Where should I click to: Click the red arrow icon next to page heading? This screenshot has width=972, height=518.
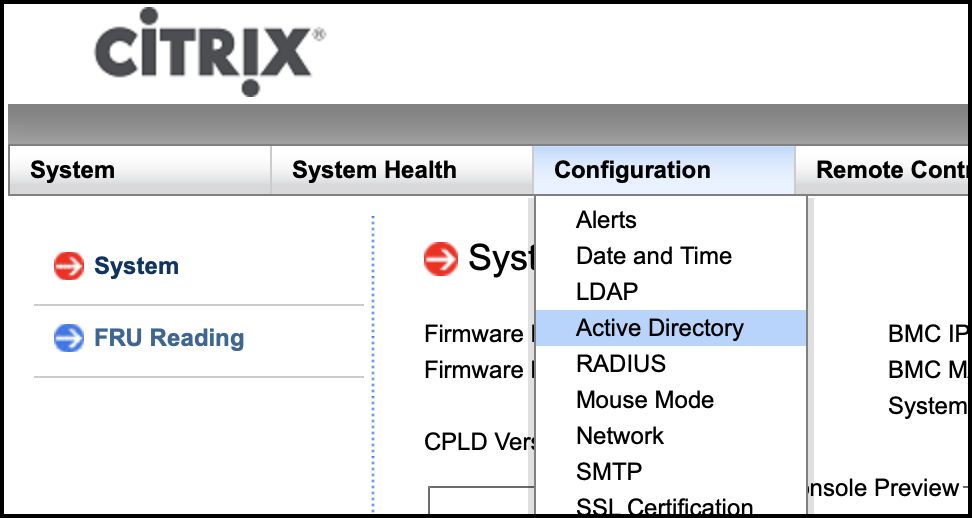click(441, 258)
